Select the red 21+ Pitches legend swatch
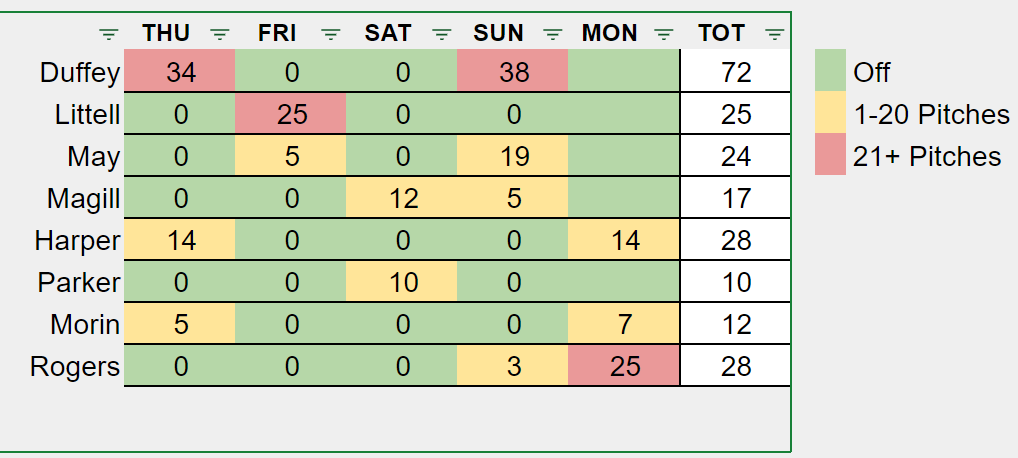1018x458 pixels. (830, 156)
